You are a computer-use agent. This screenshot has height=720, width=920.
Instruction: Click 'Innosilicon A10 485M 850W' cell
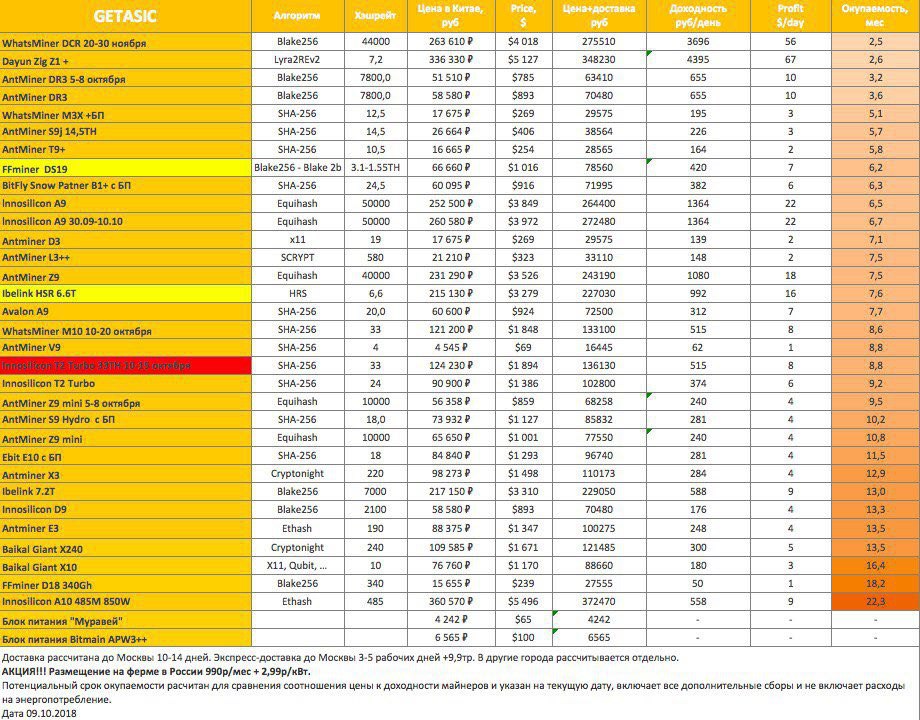[x=126, y=602]
